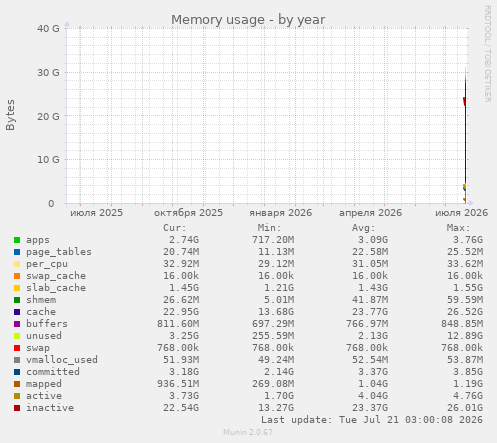The height and width of the screenshot is (443, 497).
Task: Click the 'shmem' legend label
Action: pyautogui.click(x=41, y=300)
